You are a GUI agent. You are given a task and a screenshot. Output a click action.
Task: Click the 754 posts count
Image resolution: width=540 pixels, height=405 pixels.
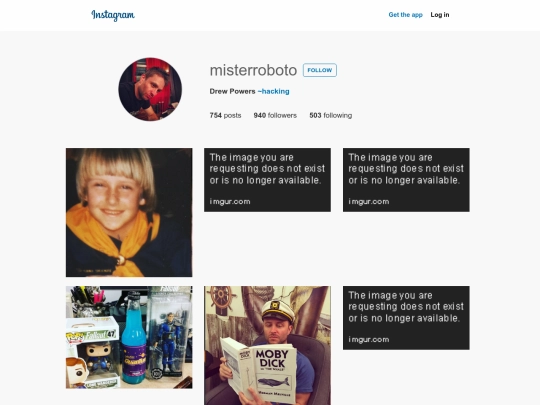225,115
